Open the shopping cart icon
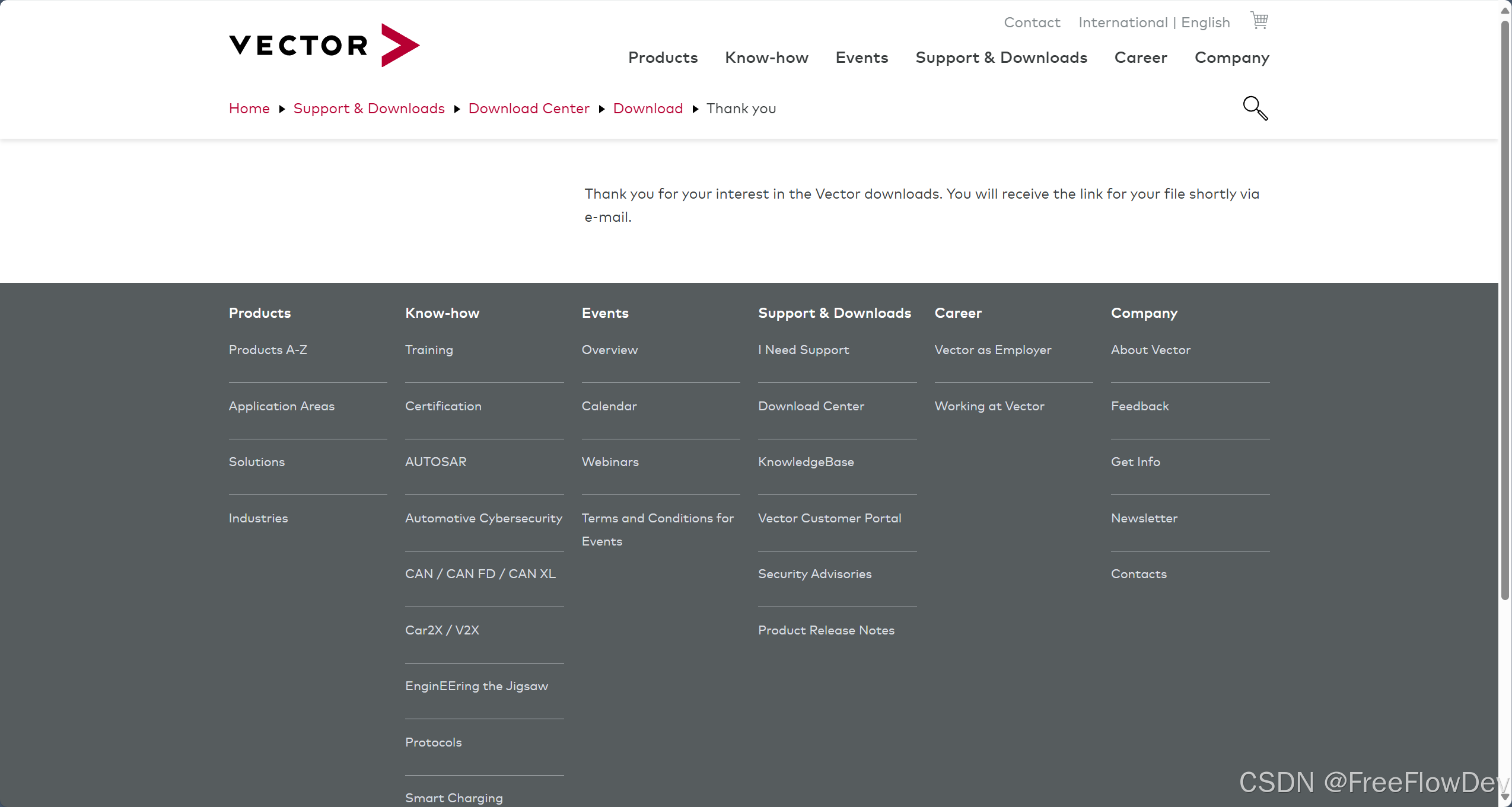 1259,21
